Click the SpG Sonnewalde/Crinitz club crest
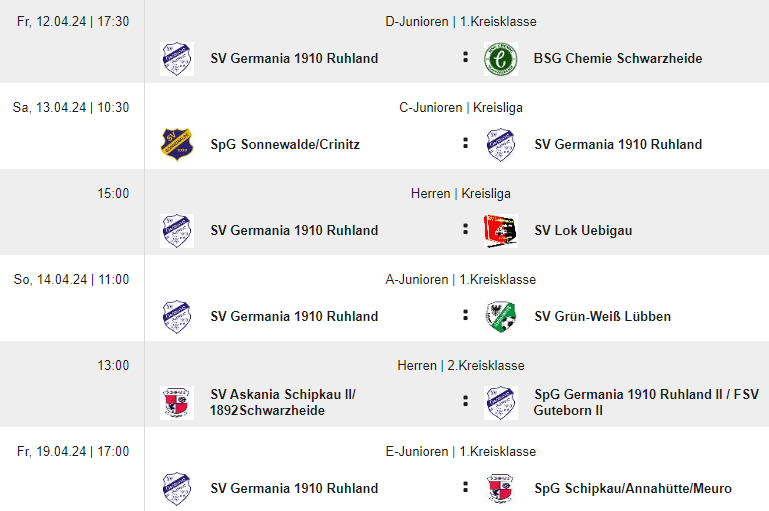 [177, 145]
